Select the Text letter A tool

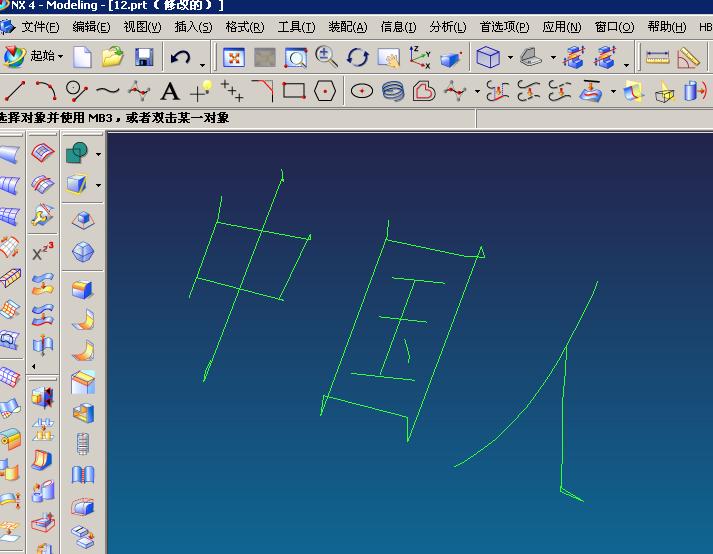coord(170,91)
